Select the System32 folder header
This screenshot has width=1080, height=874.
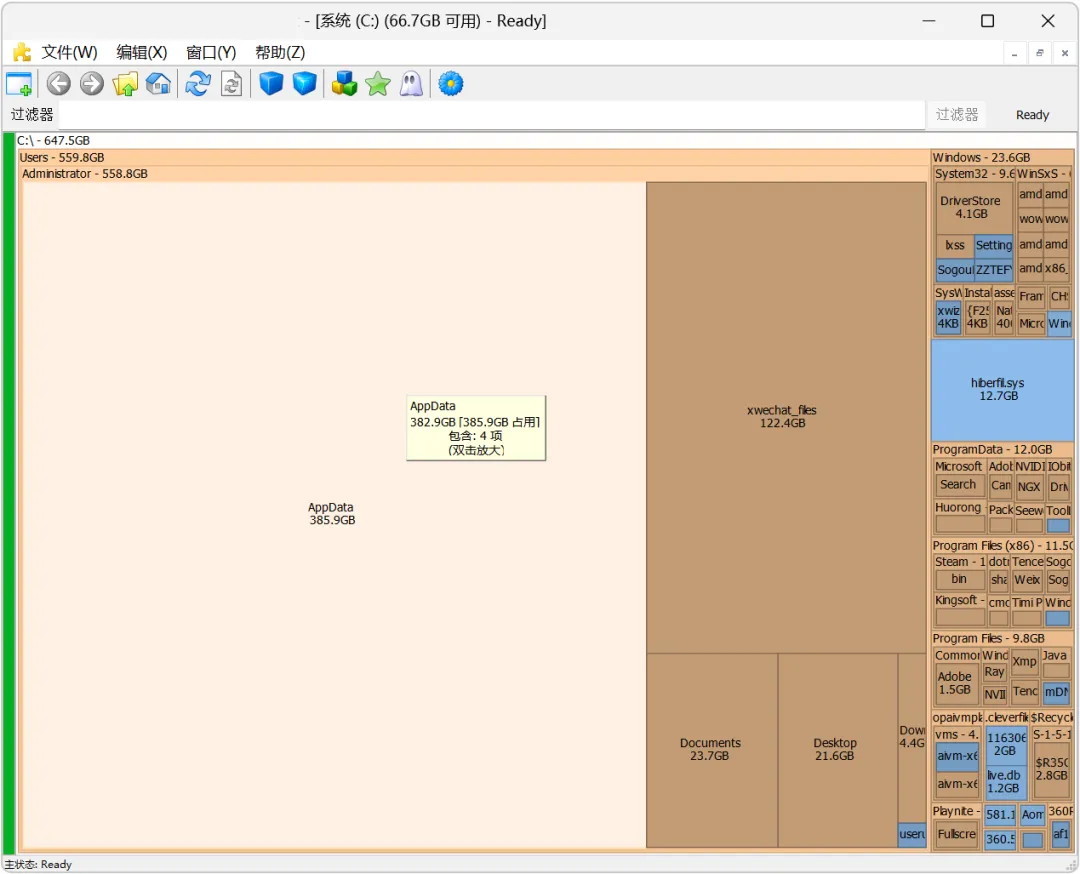(x=974, y=174)
